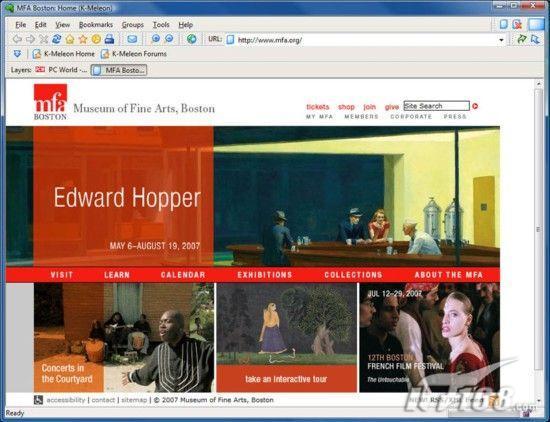Click the Zoom in magnifier icon

tap(155, 39)
